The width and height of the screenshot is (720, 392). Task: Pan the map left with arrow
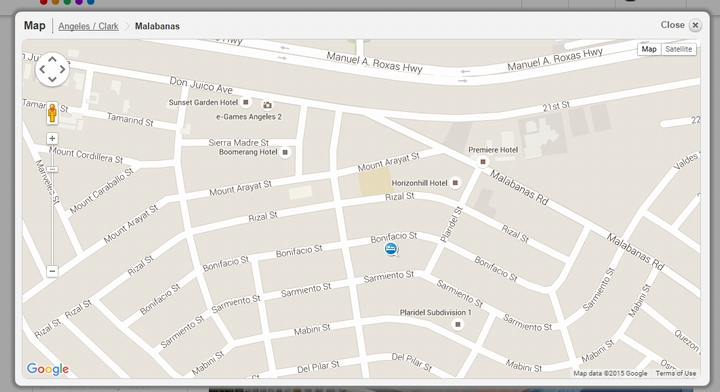(x=42, y=69)
